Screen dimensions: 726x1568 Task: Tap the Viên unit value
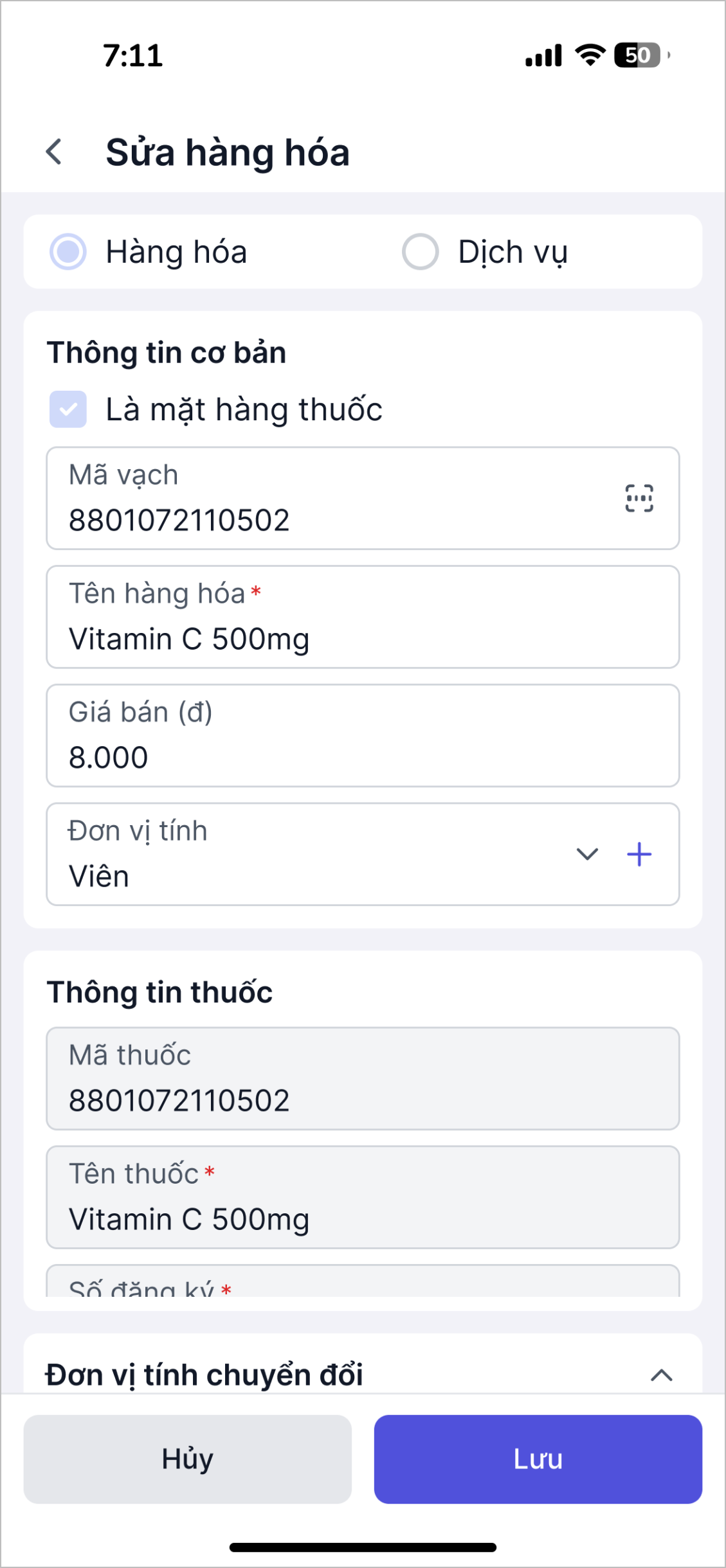100,877
